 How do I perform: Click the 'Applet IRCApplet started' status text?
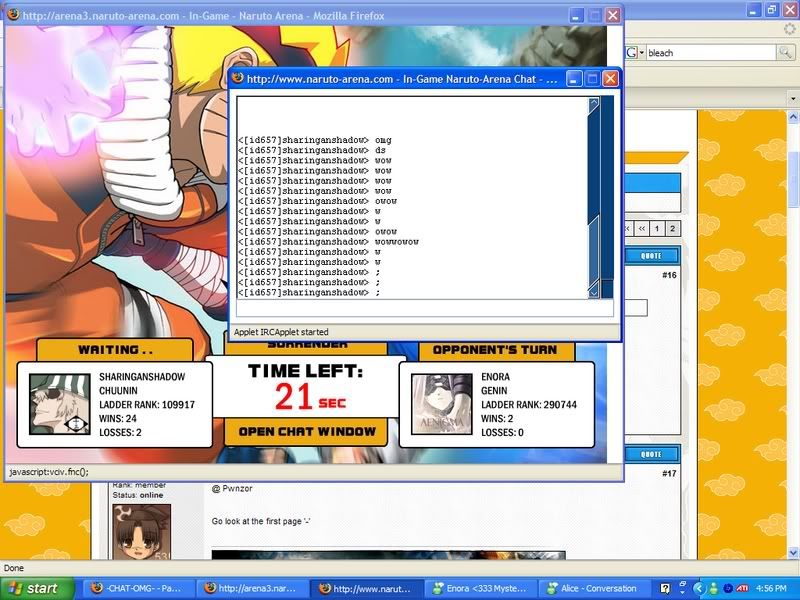[x=281, y=332]
